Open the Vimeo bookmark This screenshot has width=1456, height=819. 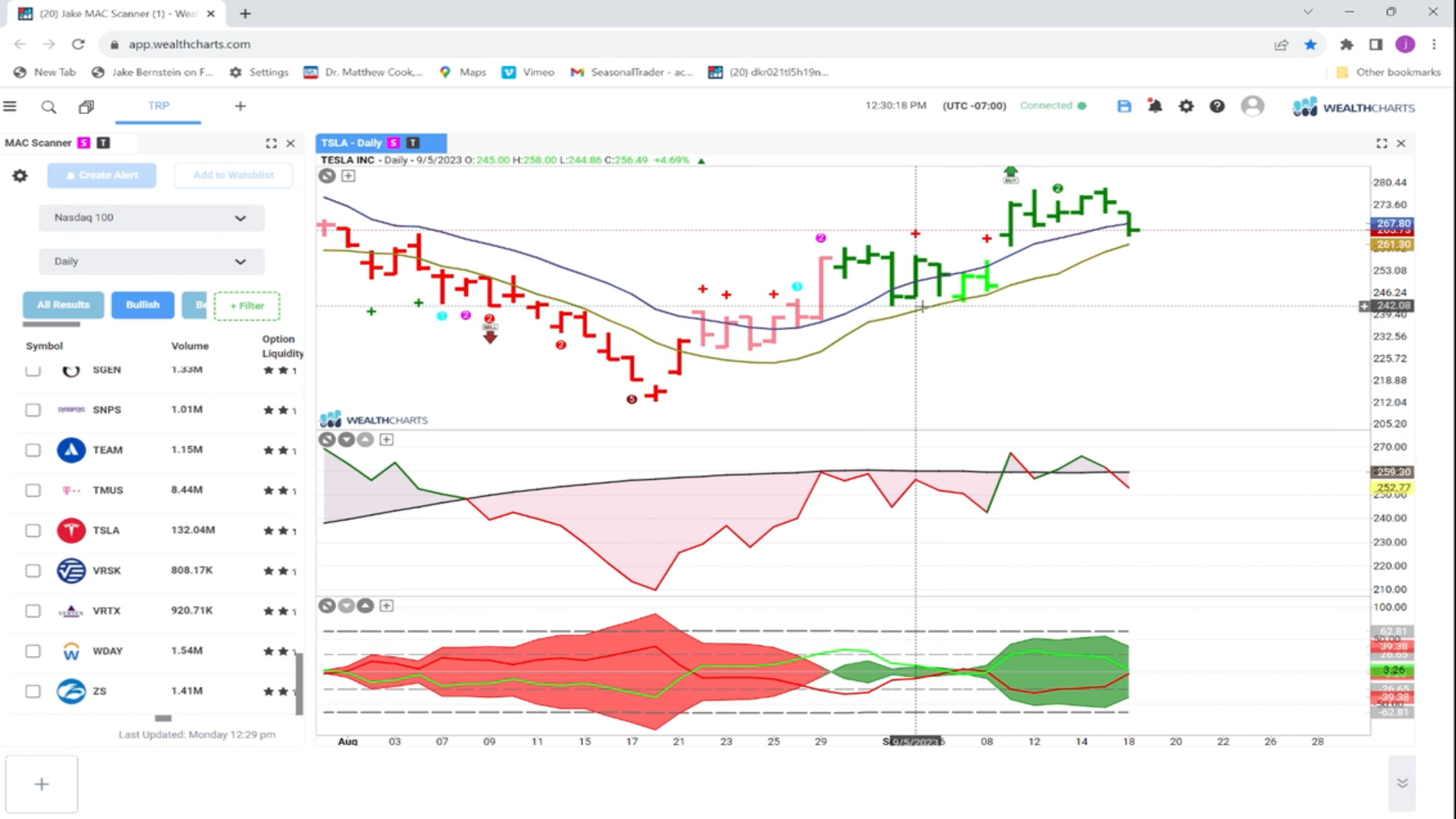(x=529, y=72)
